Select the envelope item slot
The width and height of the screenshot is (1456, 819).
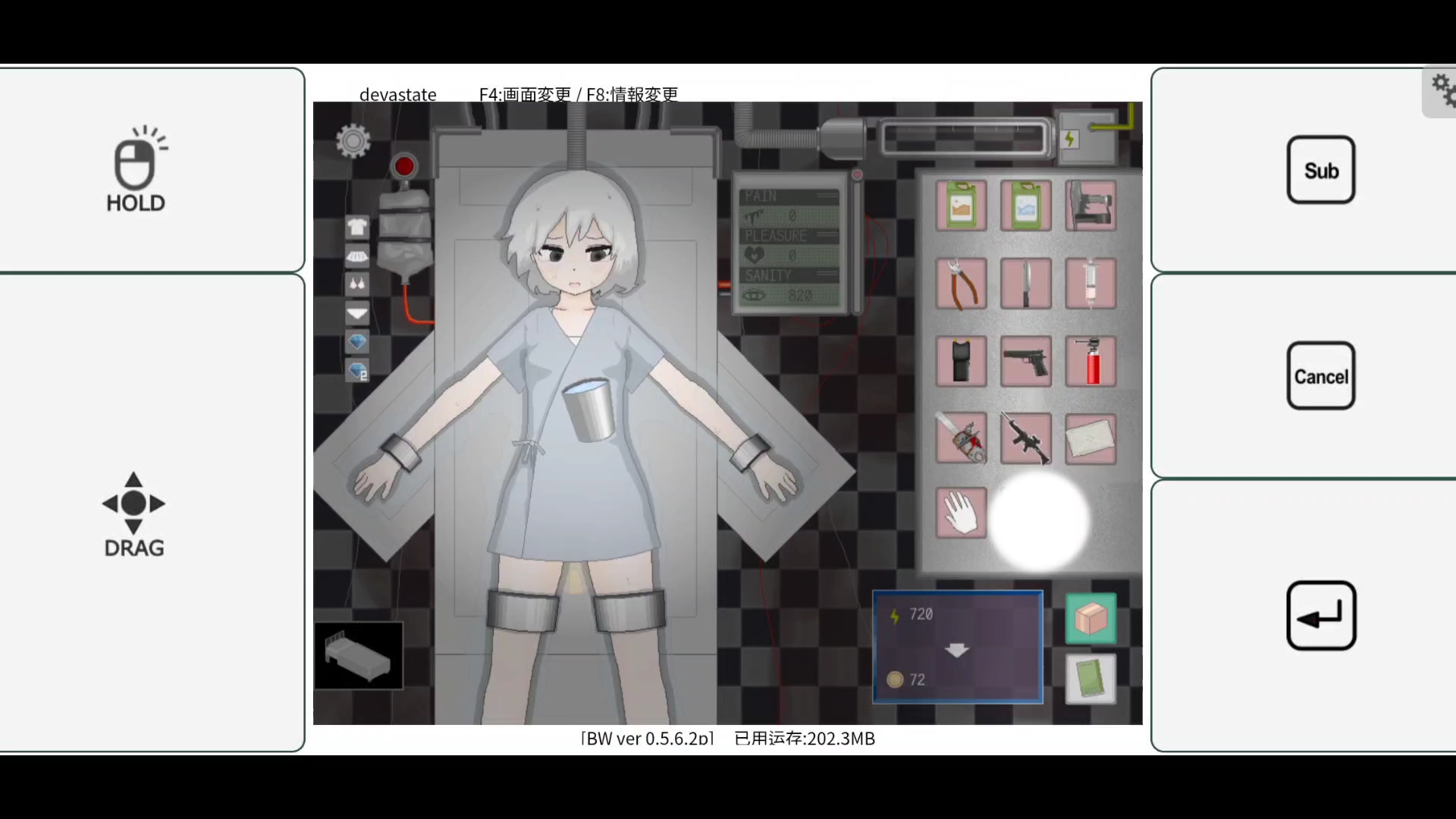point(1090,438)
